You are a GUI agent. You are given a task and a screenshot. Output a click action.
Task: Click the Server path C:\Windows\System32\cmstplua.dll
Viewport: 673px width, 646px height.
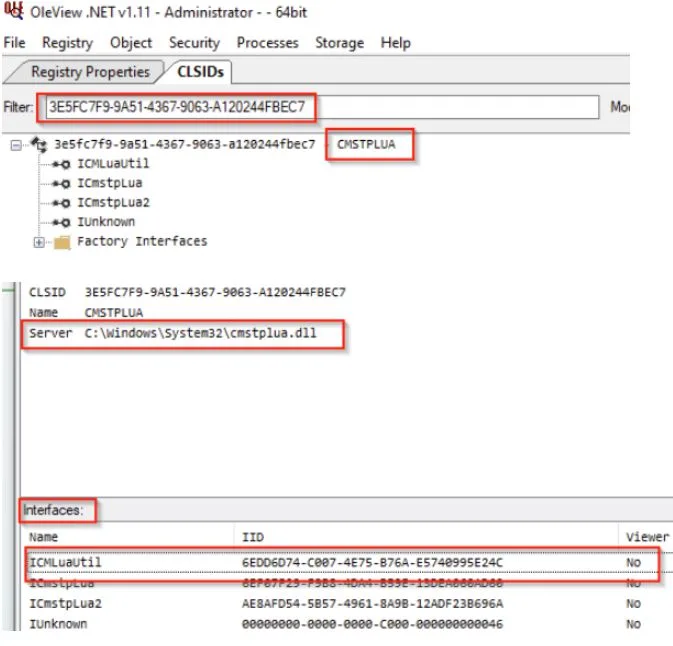200,333
